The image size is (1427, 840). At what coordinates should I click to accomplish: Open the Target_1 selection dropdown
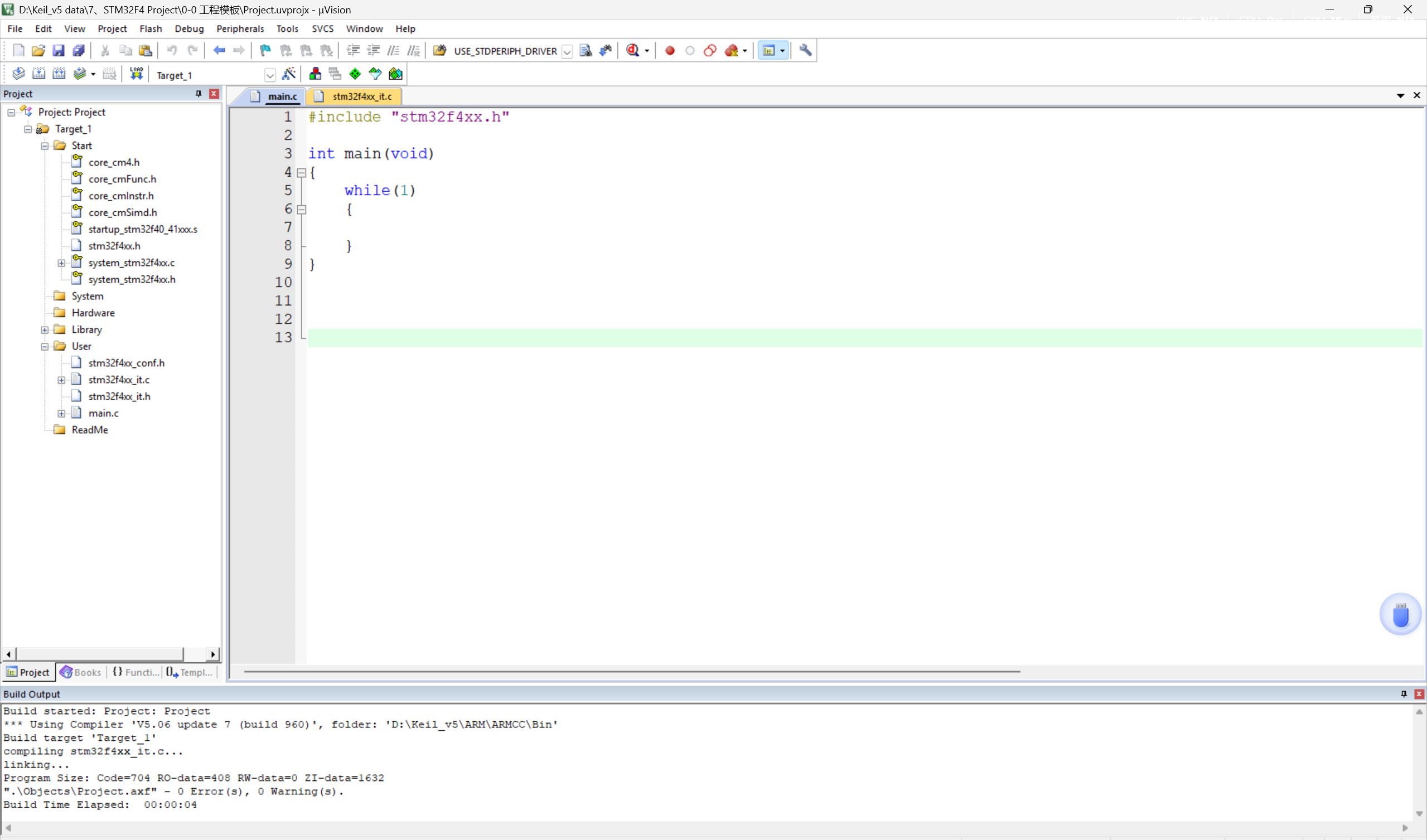[270, 75]
